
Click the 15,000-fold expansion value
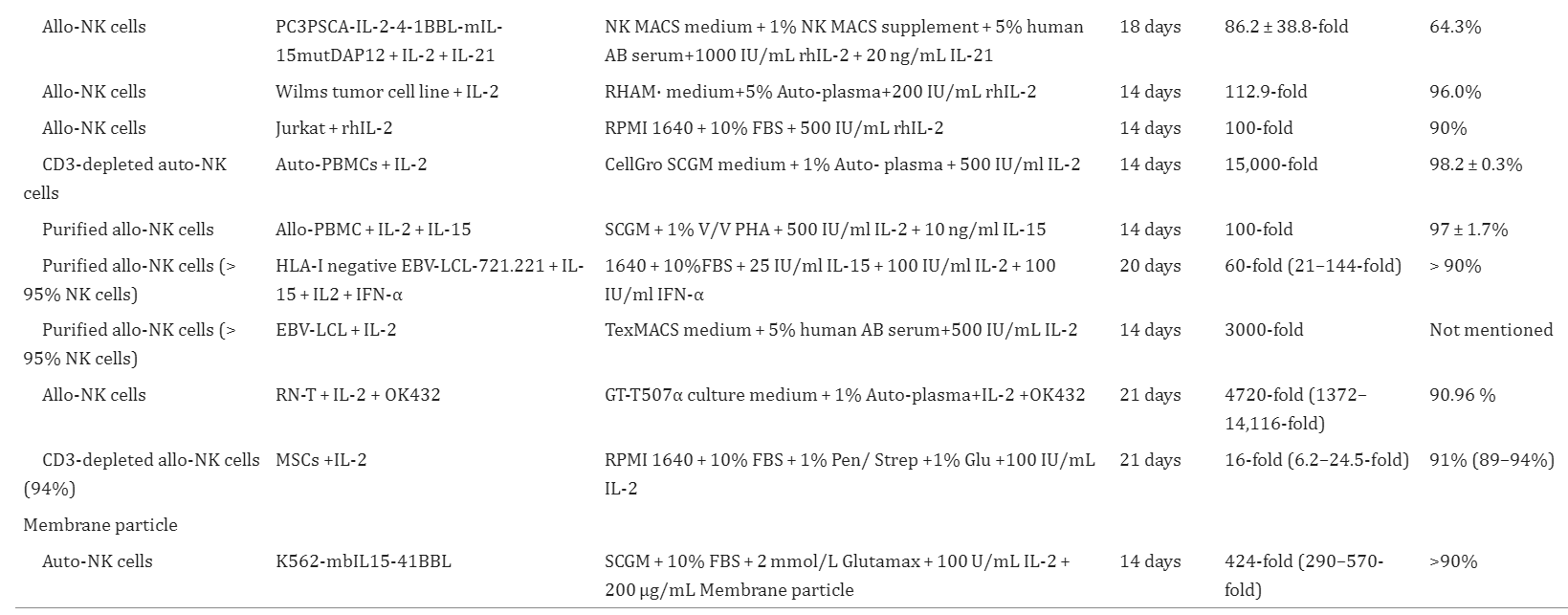click(x=1270, y=165)
